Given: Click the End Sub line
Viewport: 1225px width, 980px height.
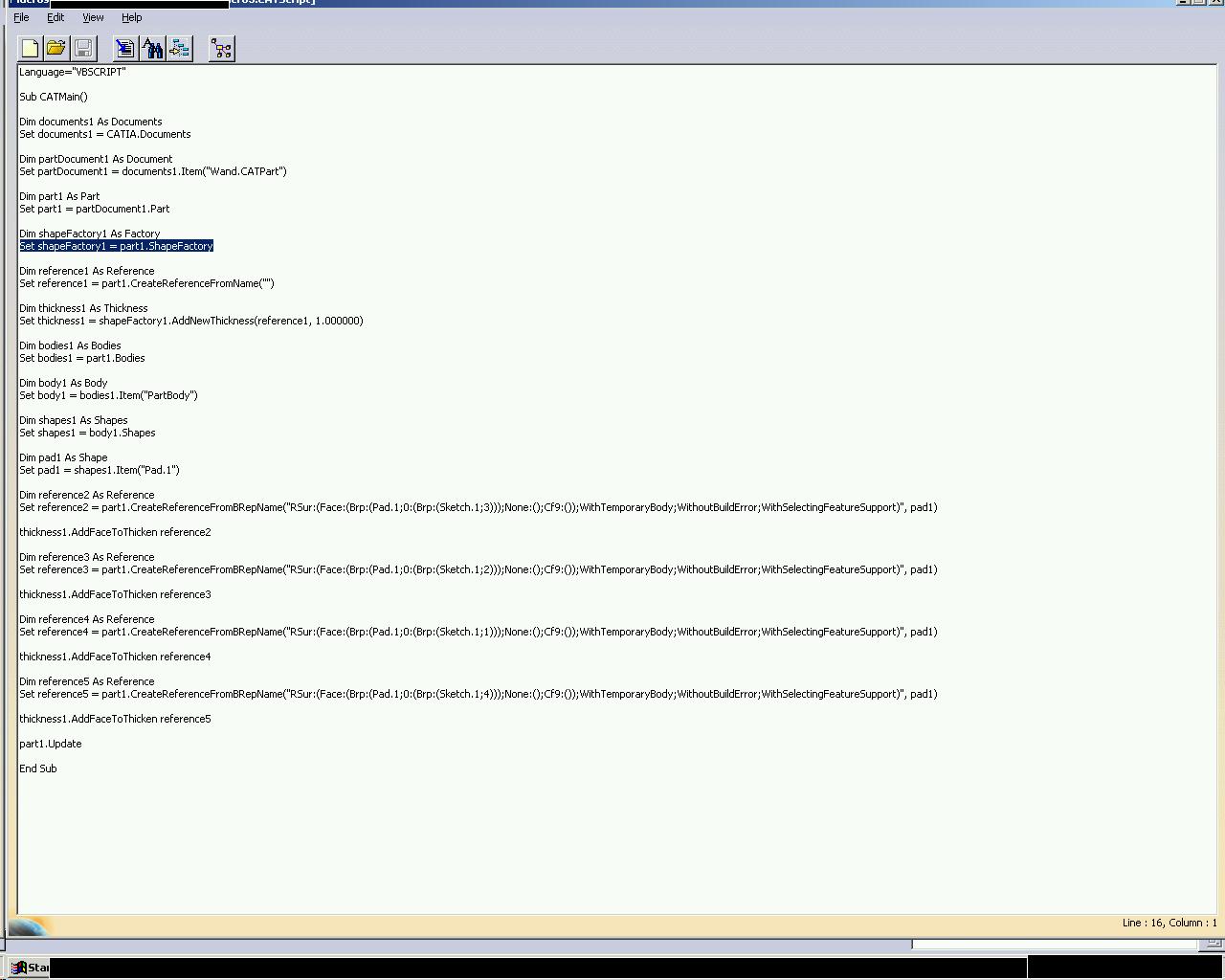Looking at the screenshot, I should coord(38,768).
